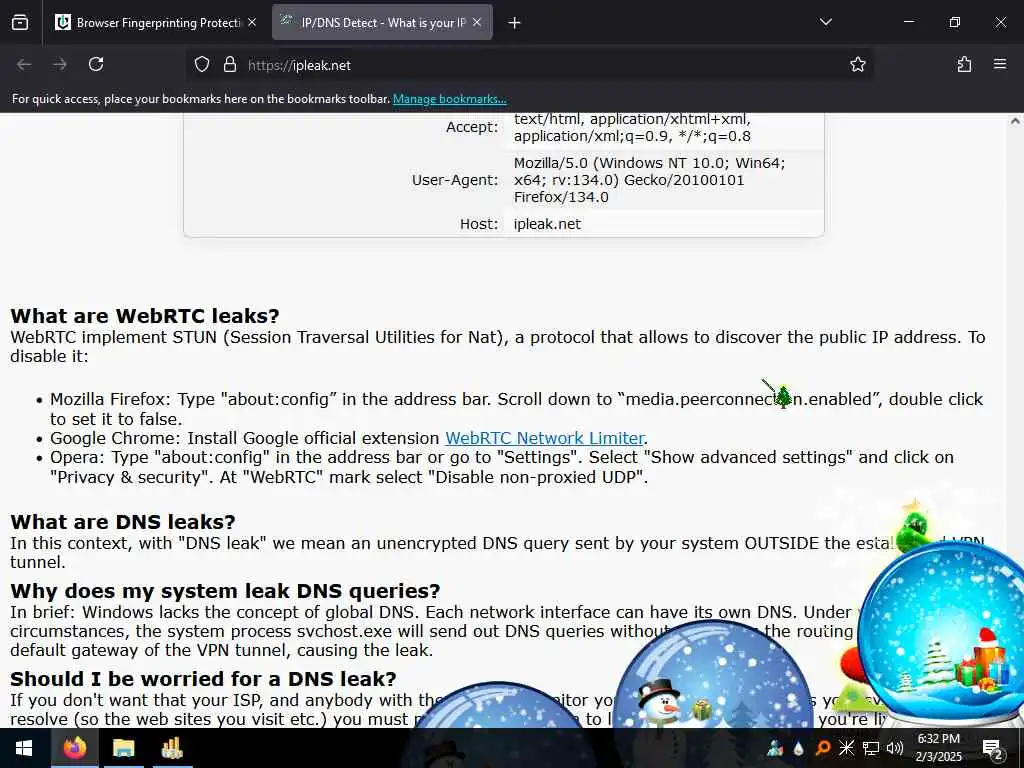This screenshot has width=1024, height=768.
Task: Open the Firefox application menu
Action: pos(1000,65)
